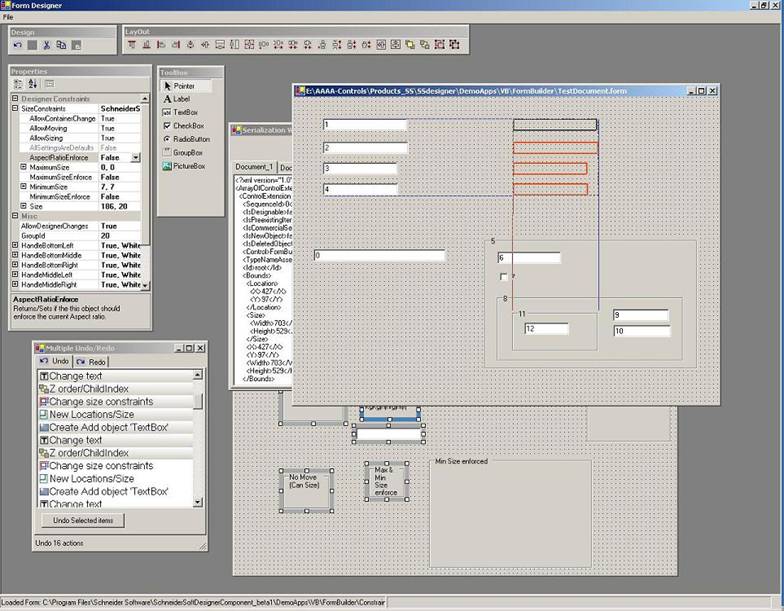The width and height of the screenshot is (784, 611).
Task: Expand the MinimumSize property
Action: [24, 186]
